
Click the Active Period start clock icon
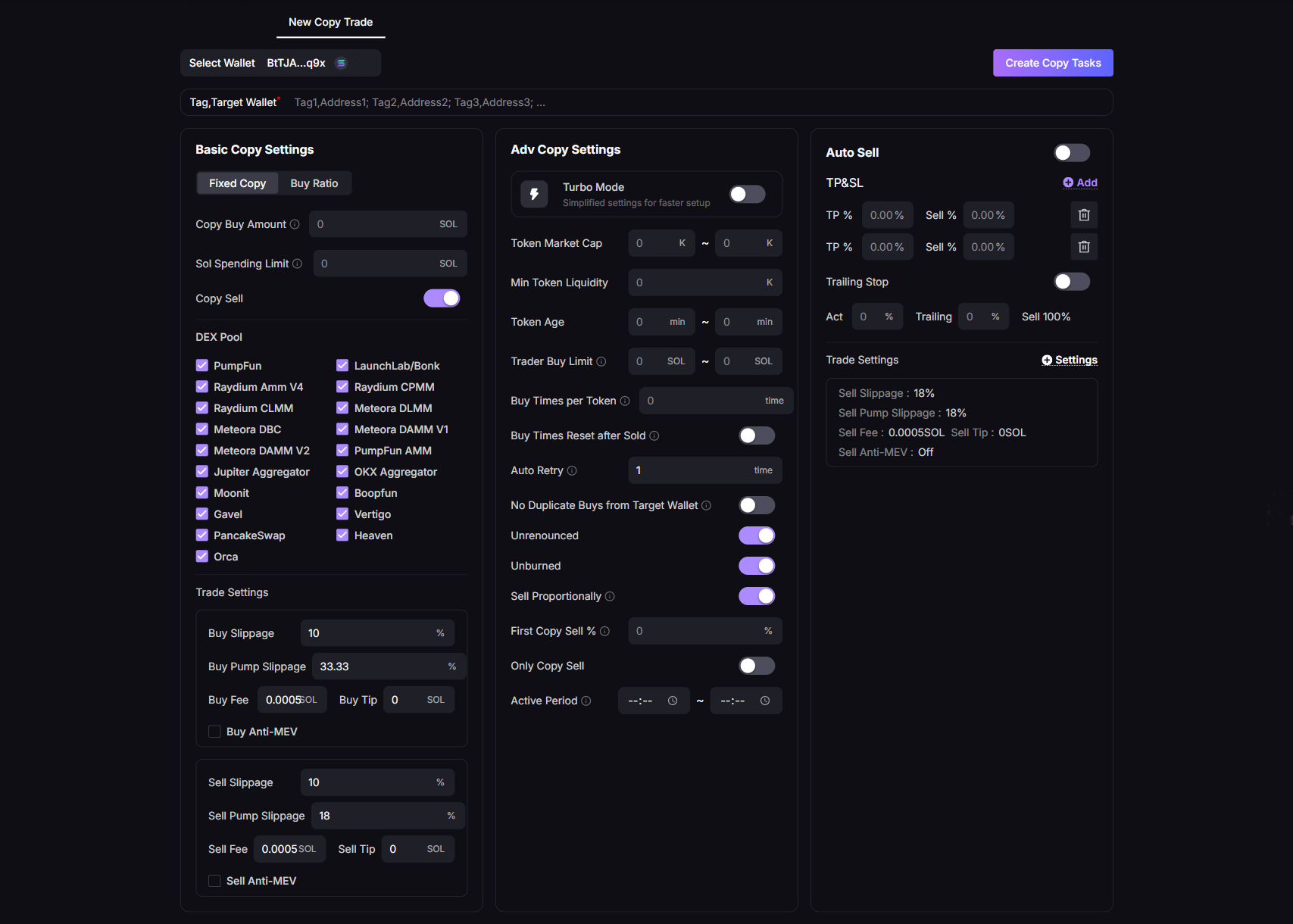[x=673, y=701]
